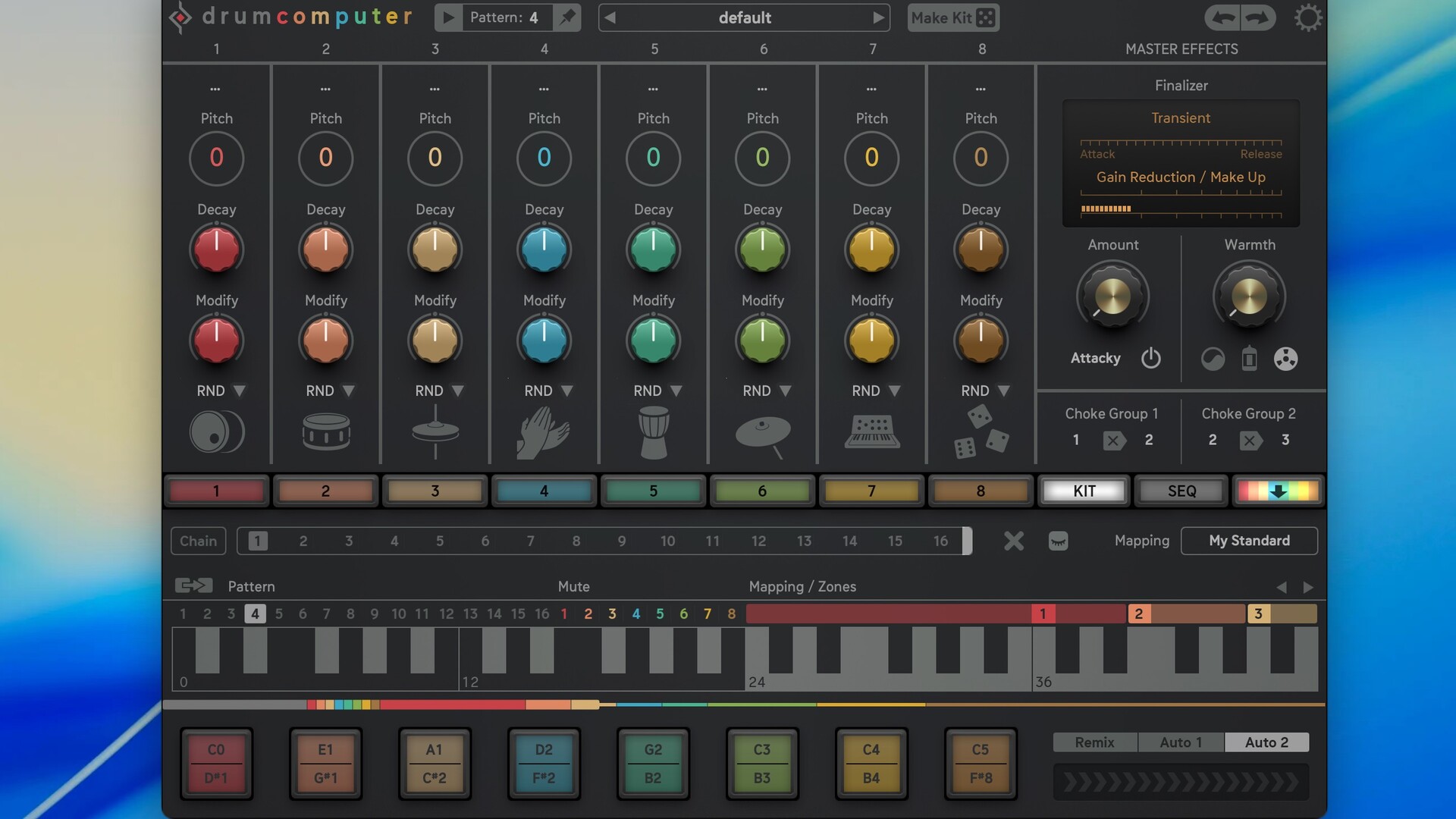Open RND dropdown on channel 2
This screenshot has height=819, width=1456.
[349, 391]
